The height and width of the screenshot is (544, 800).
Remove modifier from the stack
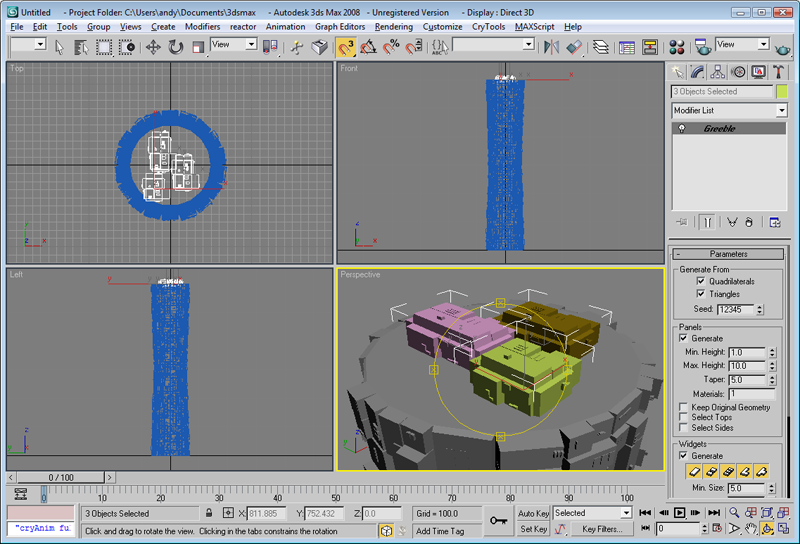[x=748, y=222]
